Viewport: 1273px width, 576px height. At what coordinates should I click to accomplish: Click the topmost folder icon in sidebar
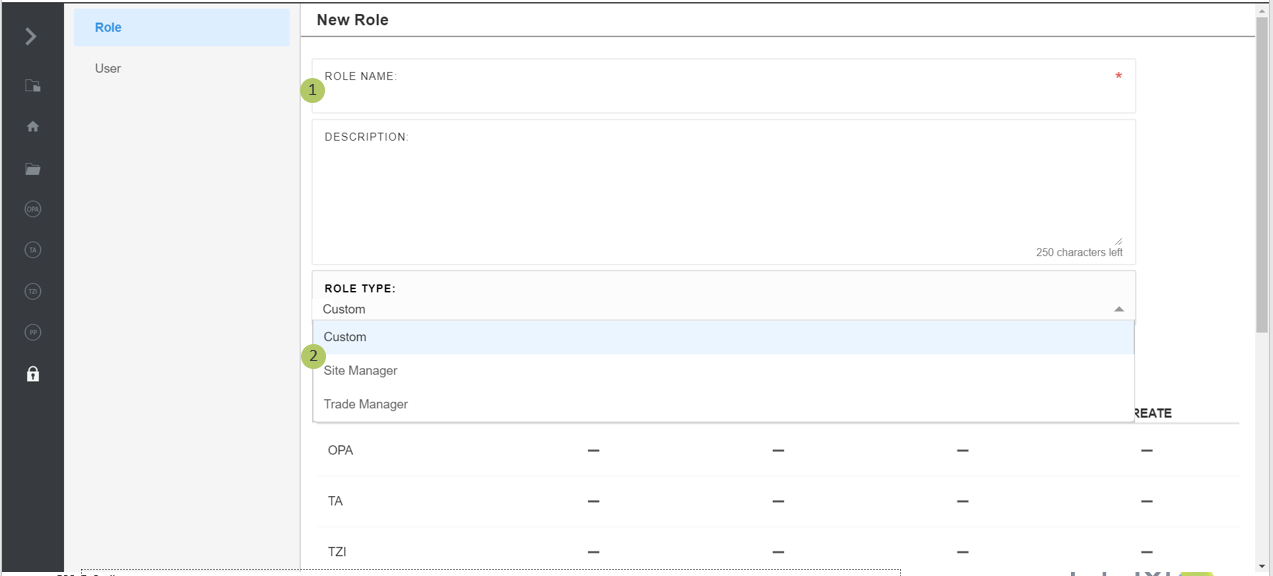point(33,86)
